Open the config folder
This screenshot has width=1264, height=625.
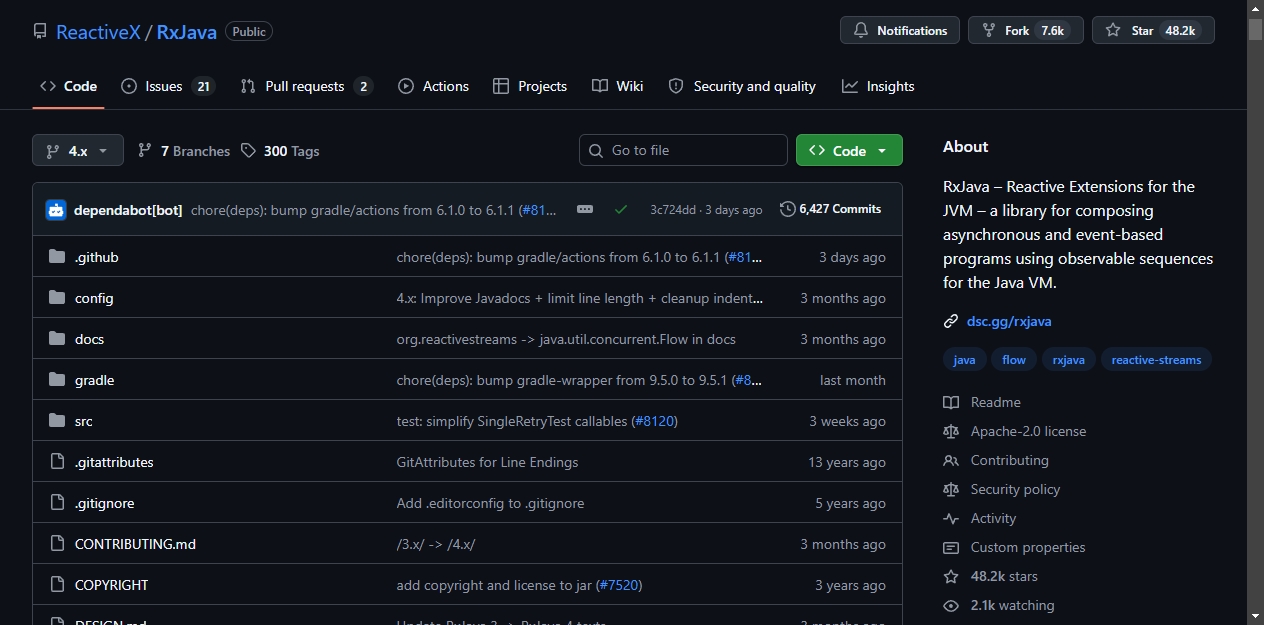pyautogui.click(x=94, y=298)
